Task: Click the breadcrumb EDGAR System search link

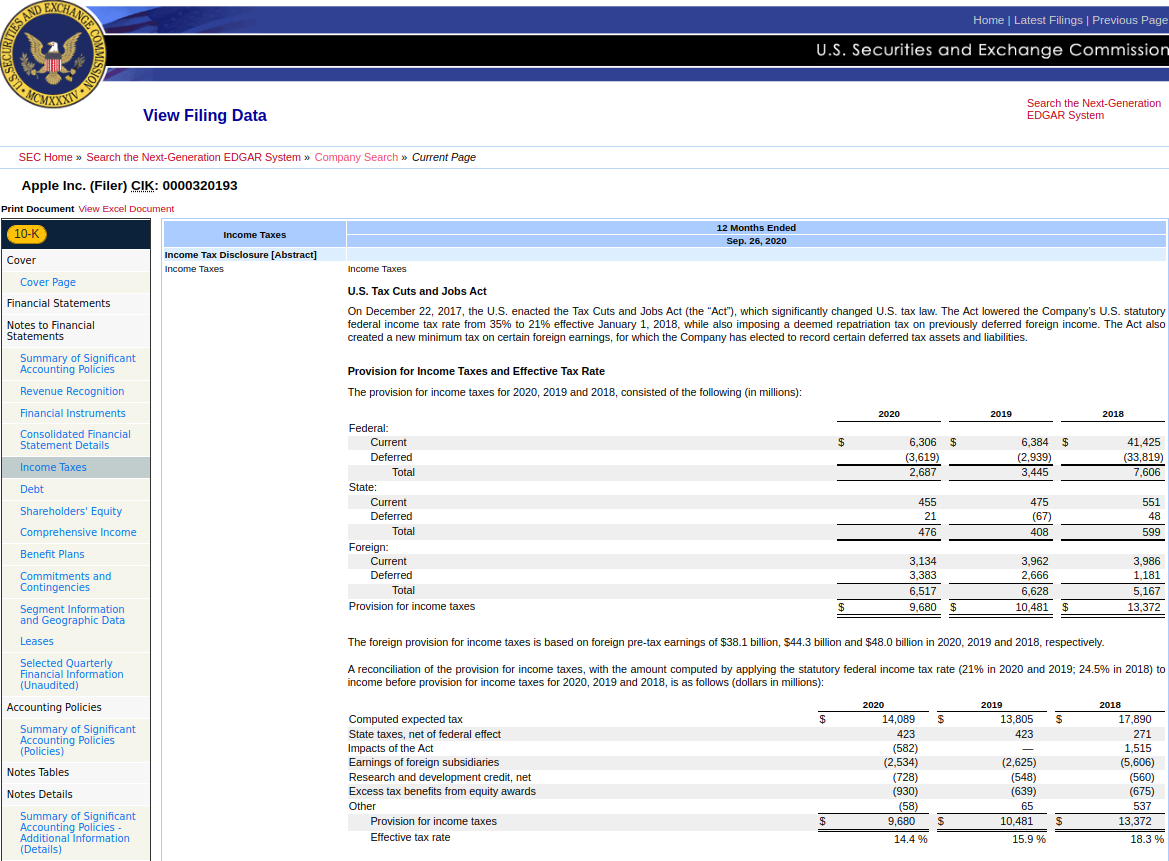Action: click(193, 157)
